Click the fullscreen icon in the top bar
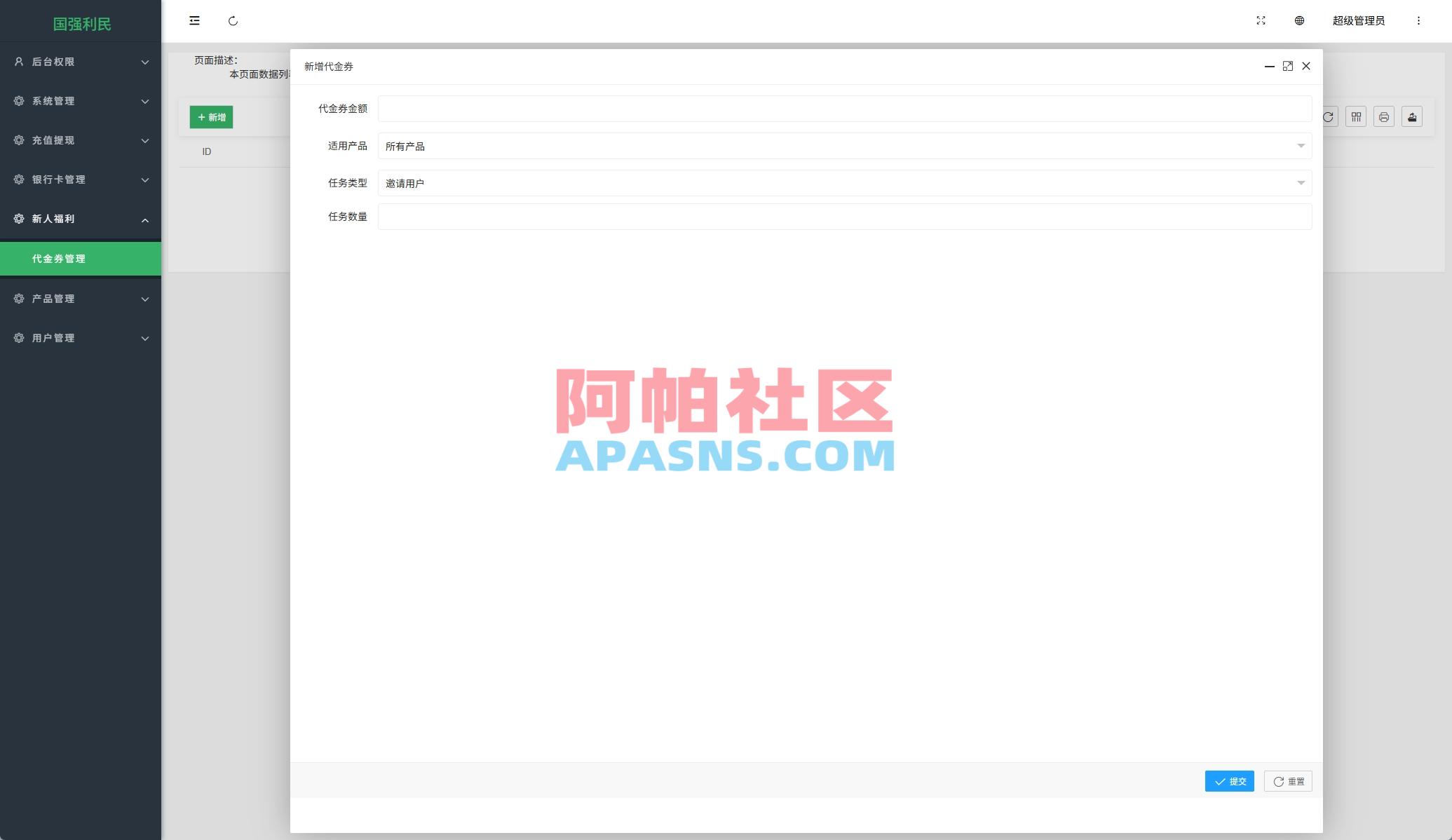Viewport: 1452px width, 840px height. (1261, 21)
